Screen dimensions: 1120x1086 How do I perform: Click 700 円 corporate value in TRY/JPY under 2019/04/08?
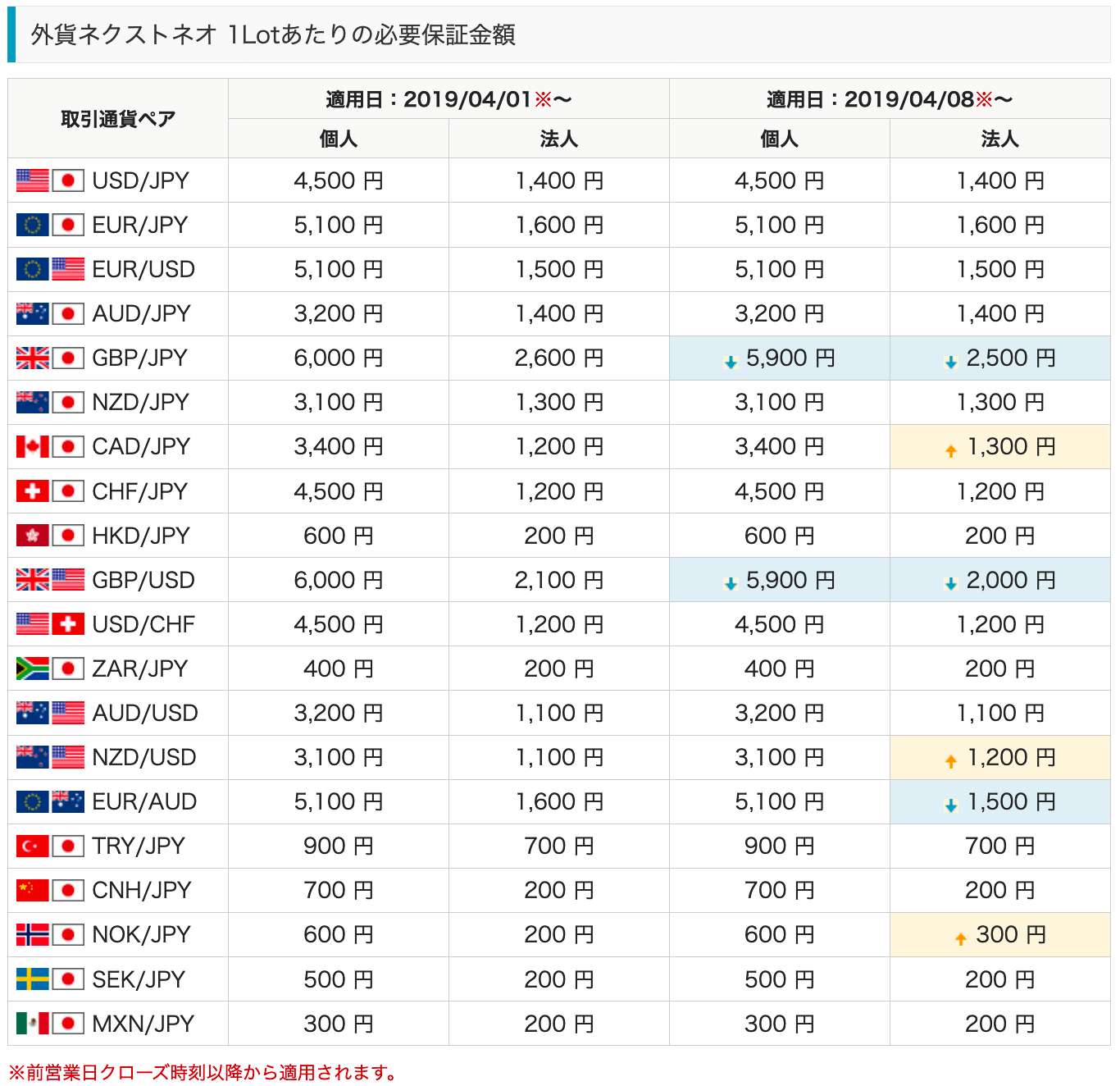click(1000, 846)
